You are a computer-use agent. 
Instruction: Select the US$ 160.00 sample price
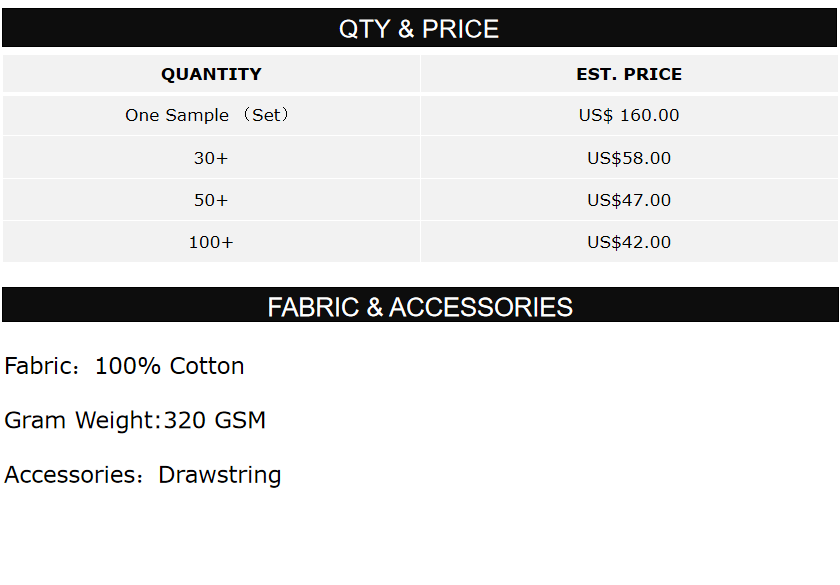tap(629, 115)
